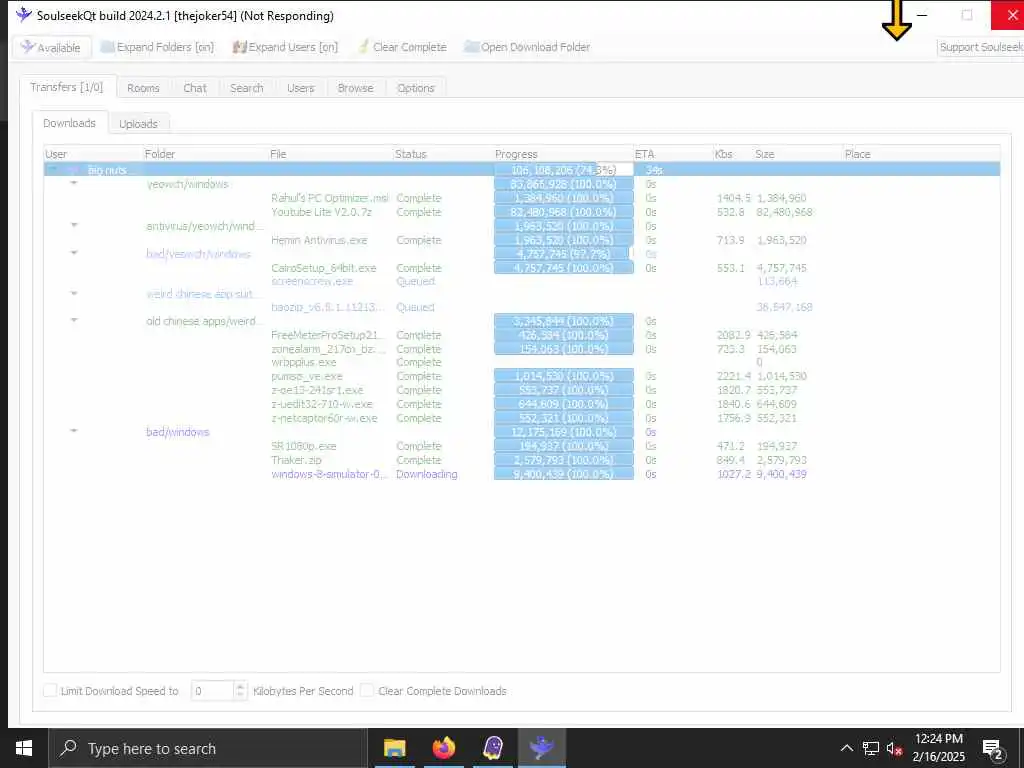Screen dimensions: 1024x768
Task: Click the Kbs column header
Action: [x=733, y=153]
